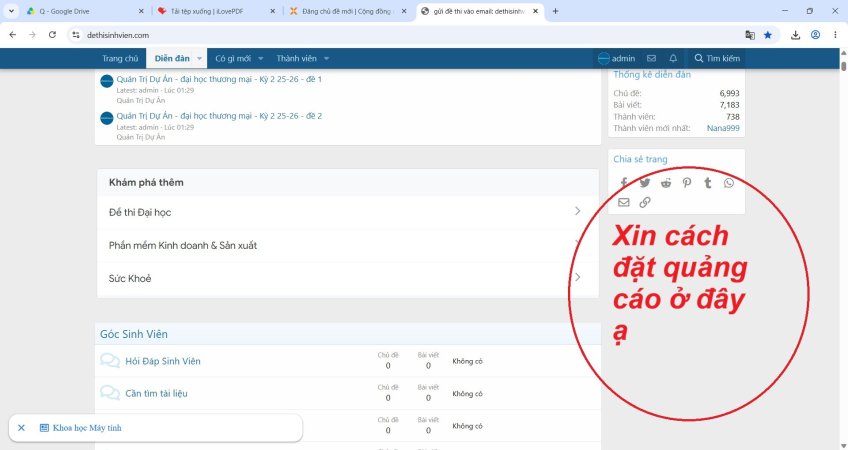Open Có gì mới menu
This screenshot has width=848, height=450.
tap(233, 58)
